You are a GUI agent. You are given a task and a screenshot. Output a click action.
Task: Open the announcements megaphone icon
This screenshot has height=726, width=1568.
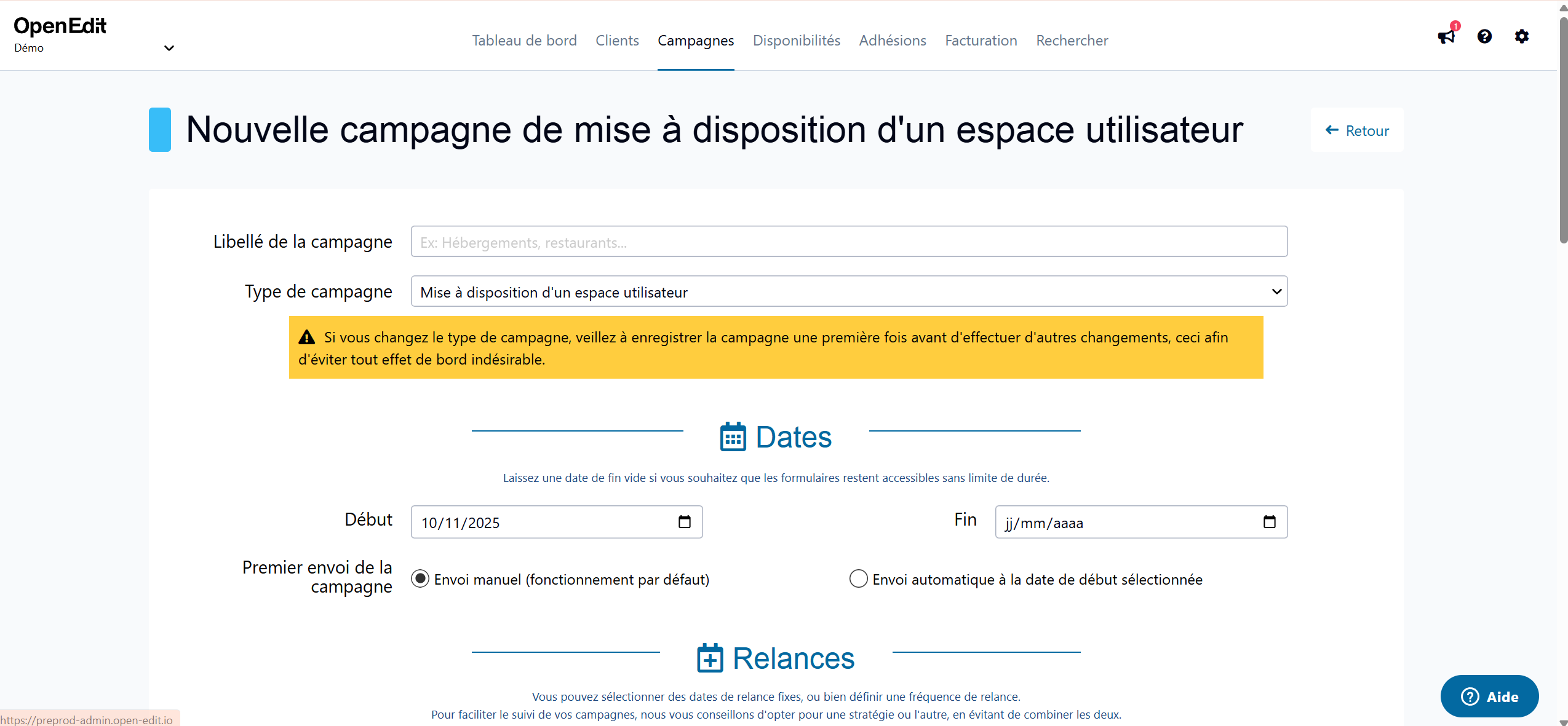click(1446, 37)
